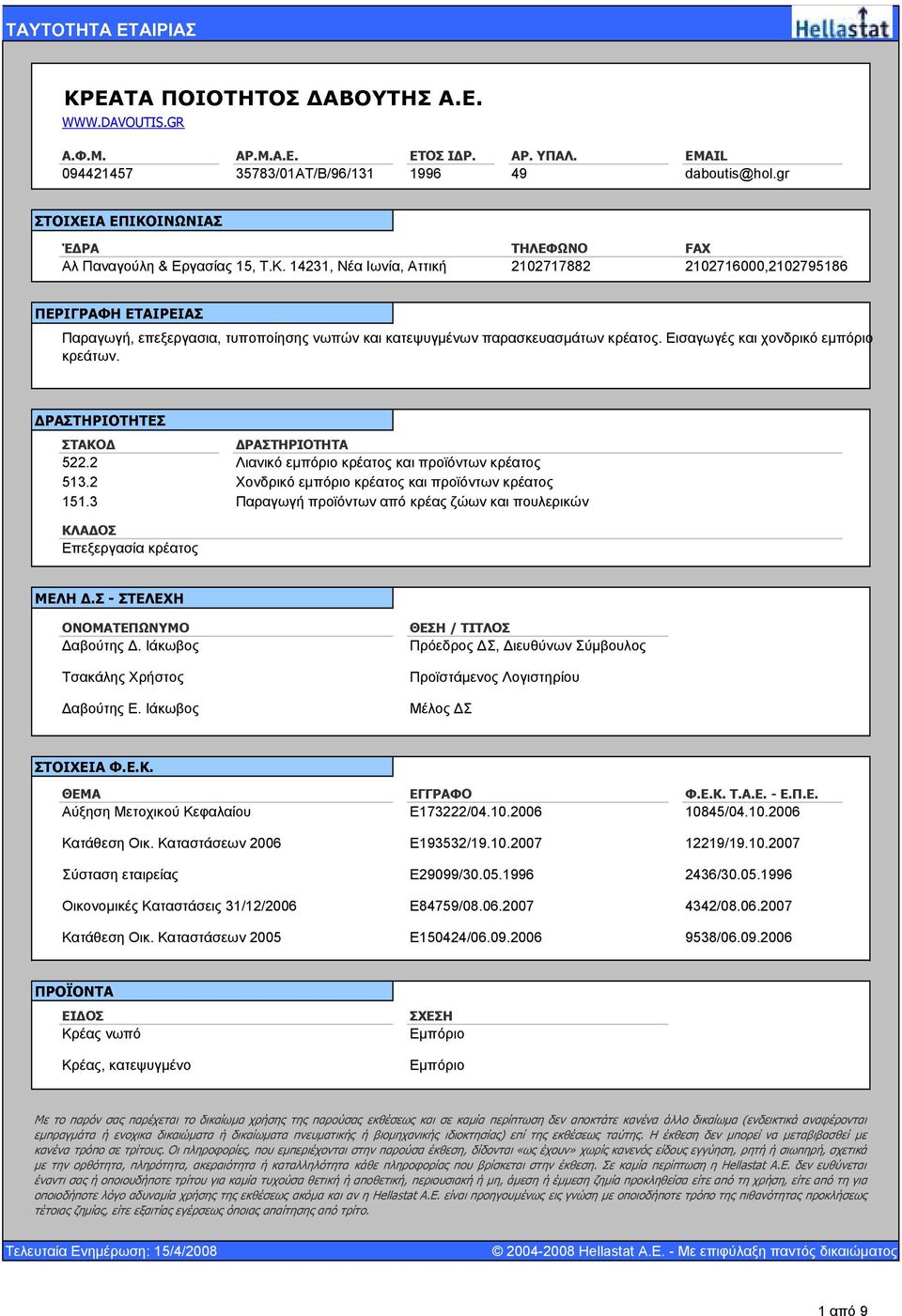902x1316 pixels.
Task: Click the Λιανικό εμπόριο κρέατος activity row
Action: (388, 462)
